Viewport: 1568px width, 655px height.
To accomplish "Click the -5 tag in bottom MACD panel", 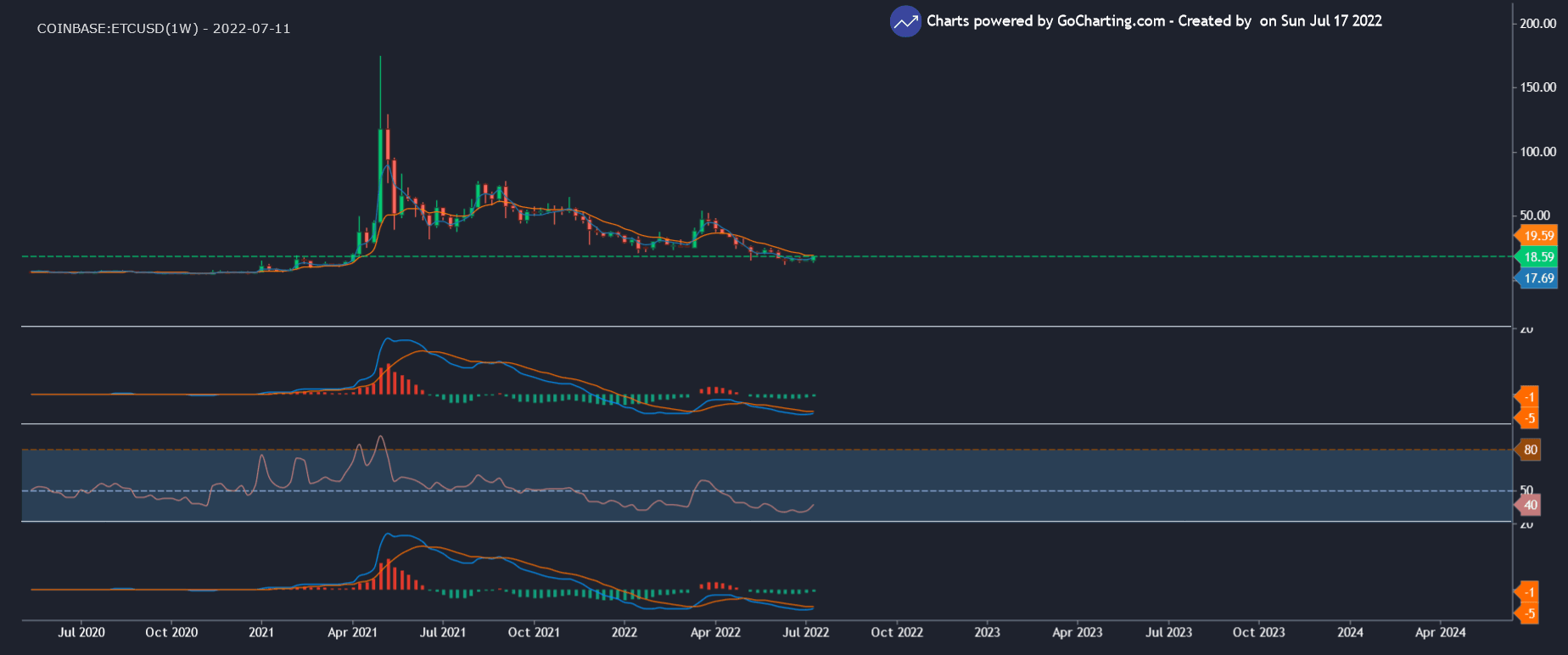I will coord(1528,613).
